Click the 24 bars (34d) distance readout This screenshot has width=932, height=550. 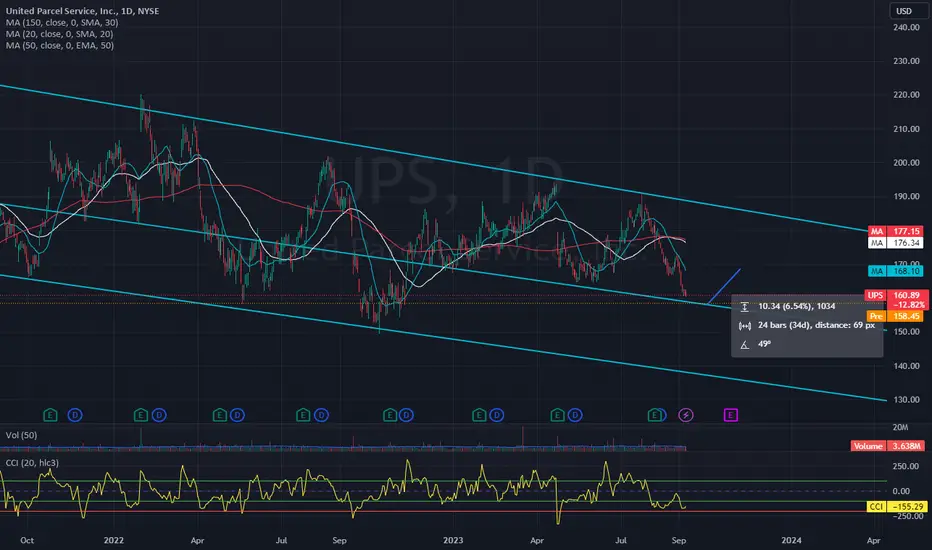(816, 325)
